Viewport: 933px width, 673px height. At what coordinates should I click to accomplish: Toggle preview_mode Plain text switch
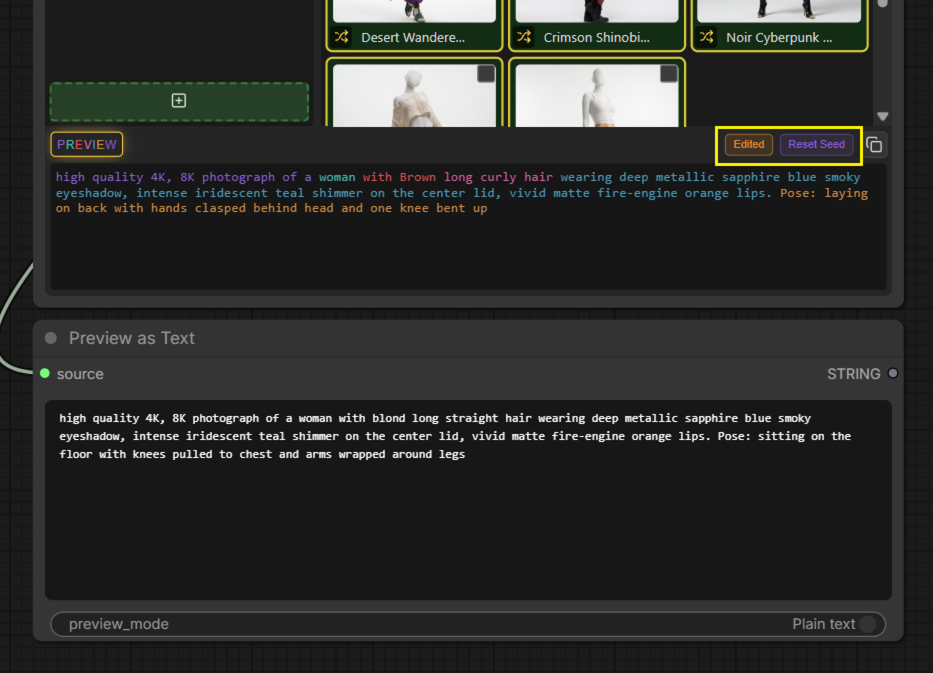click(868, 624)
